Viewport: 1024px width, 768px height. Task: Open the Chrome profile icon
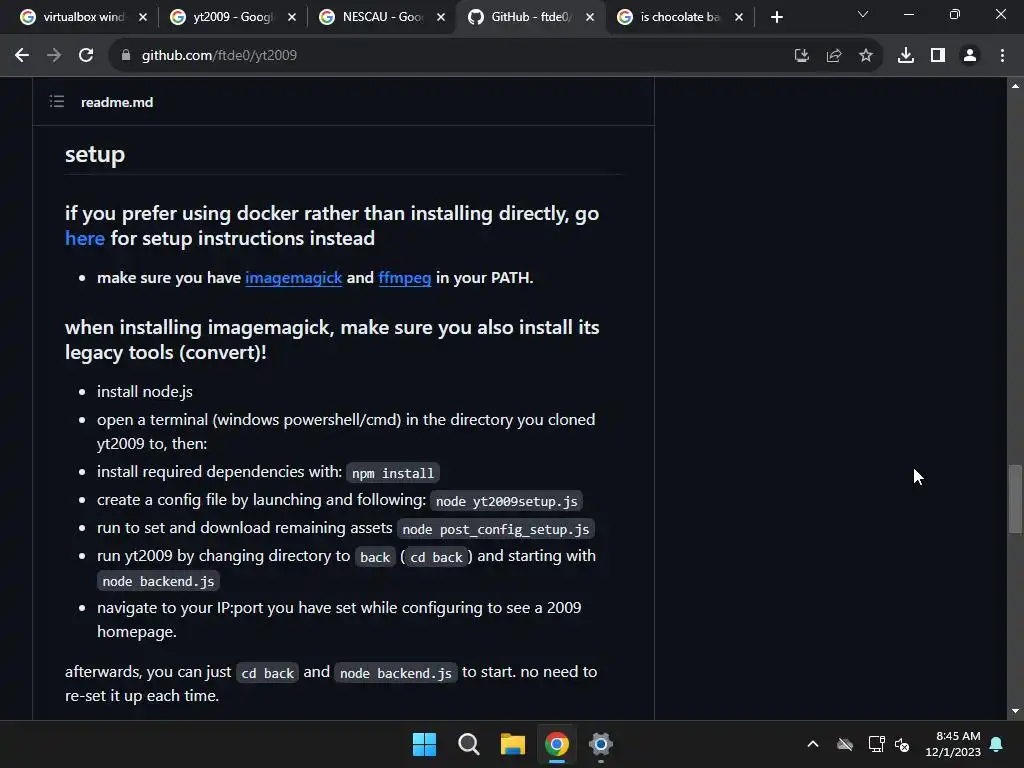click(x=970, y=56)
